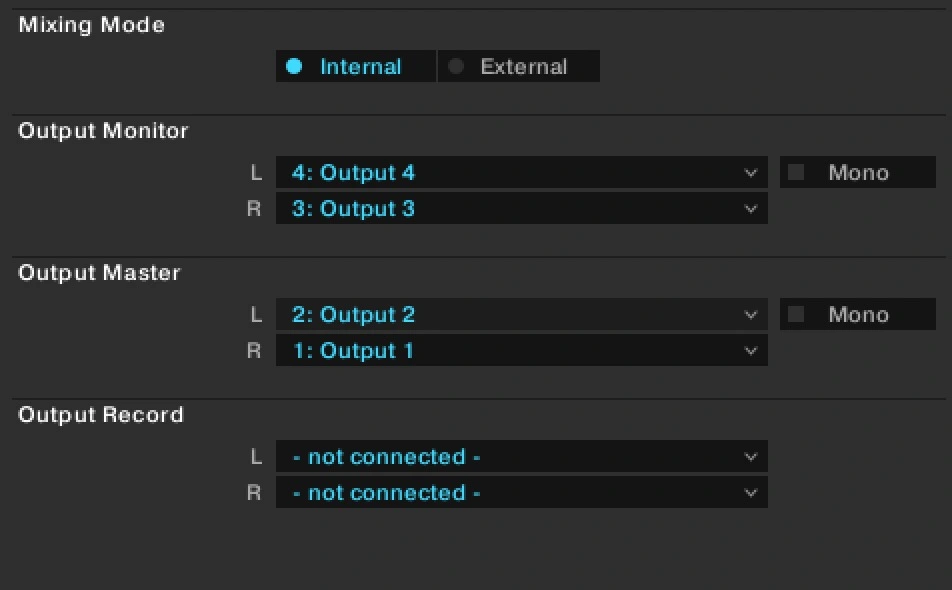Open Output Record left channel dropdown
The image size is (952, 590).
(x=520, y=457)
